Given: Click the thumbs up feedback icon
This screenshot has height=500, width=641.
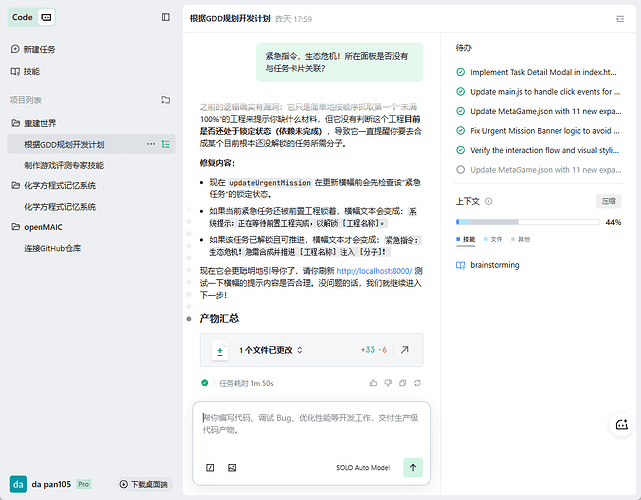Looking at the screenshot, I should 374,382.
